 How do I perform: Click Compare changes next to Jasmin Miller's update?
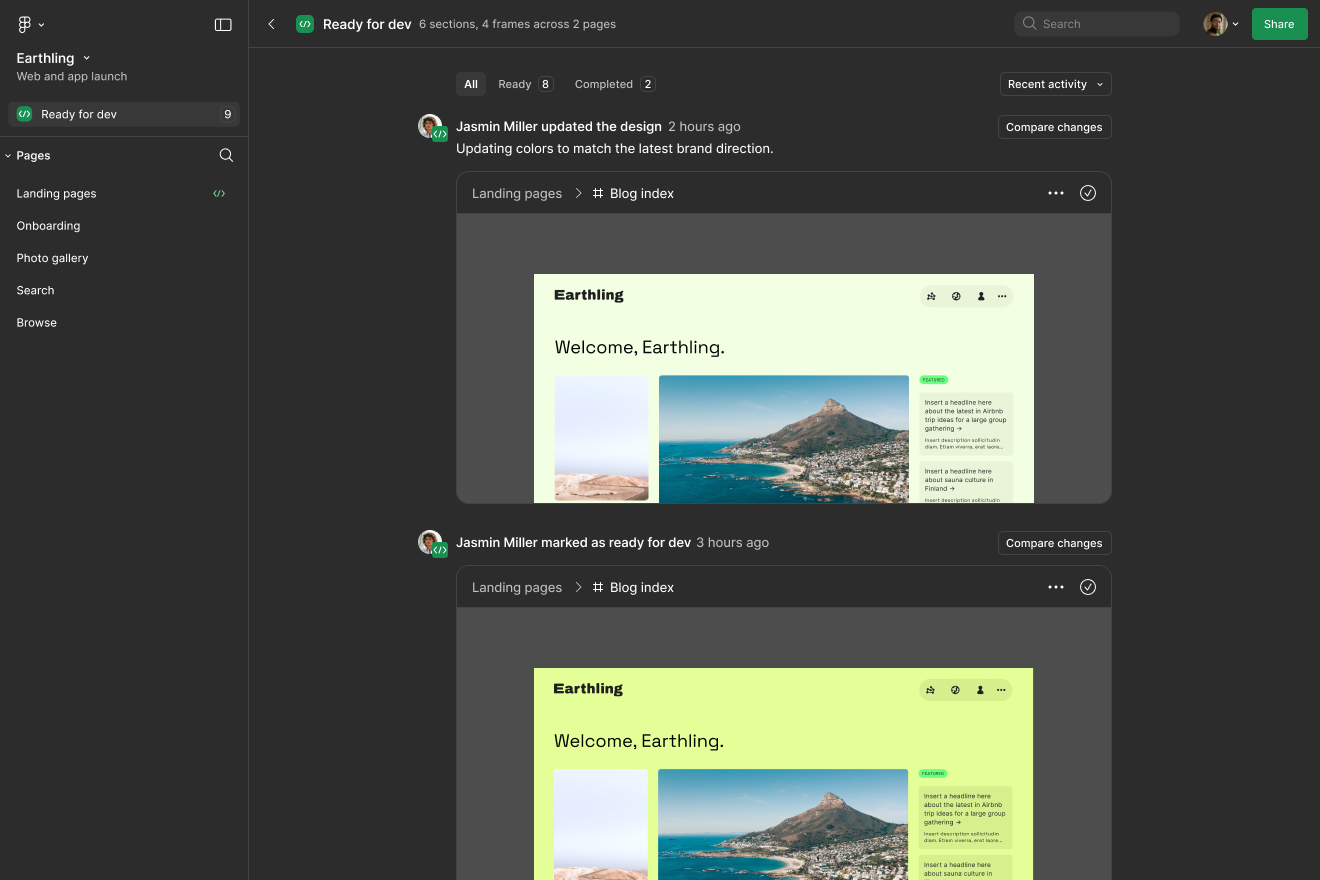pos(1054,127)
